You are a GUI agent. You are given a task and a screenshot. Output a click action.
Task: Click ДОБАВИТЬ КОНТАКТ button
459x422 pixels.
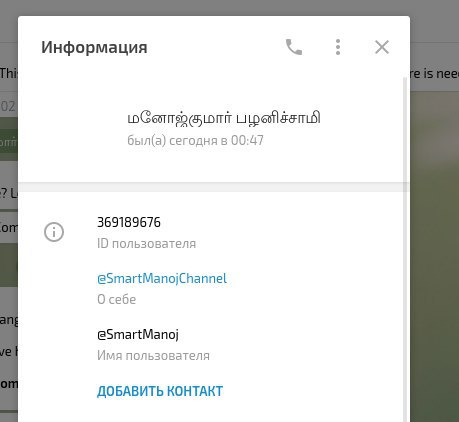pos(160,391)
